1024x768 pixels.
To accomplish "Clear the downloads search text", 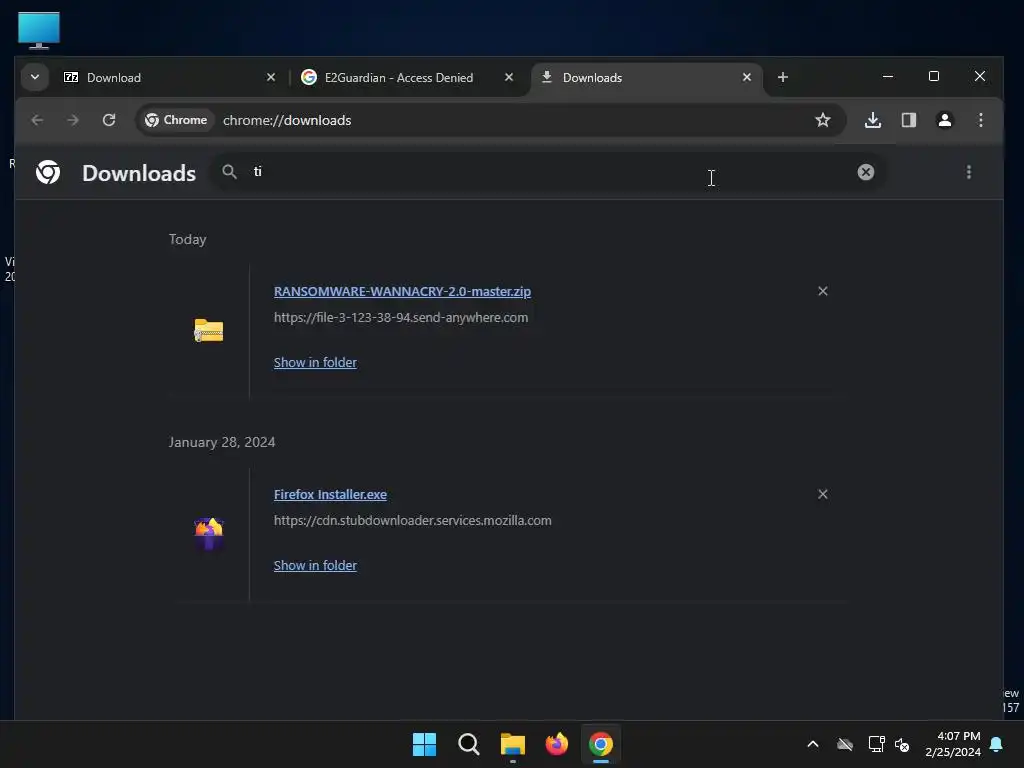I will (x=865, y=172).
